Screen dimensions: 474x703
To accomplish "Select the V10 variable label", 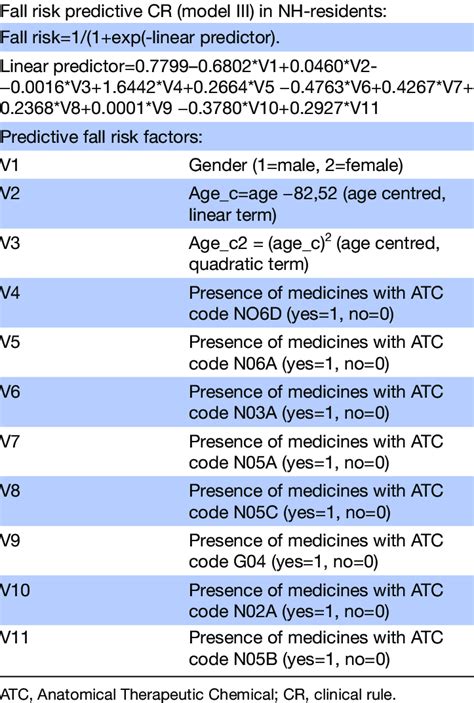I will pos(15,590).
